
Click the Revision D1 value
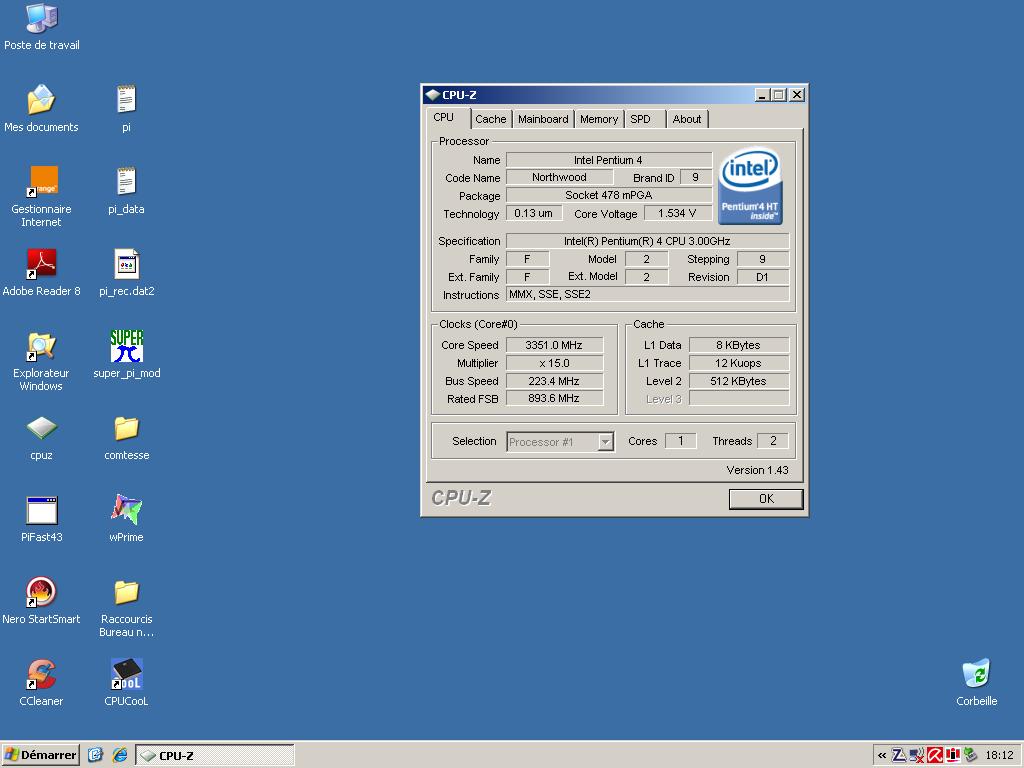(762, 277)
